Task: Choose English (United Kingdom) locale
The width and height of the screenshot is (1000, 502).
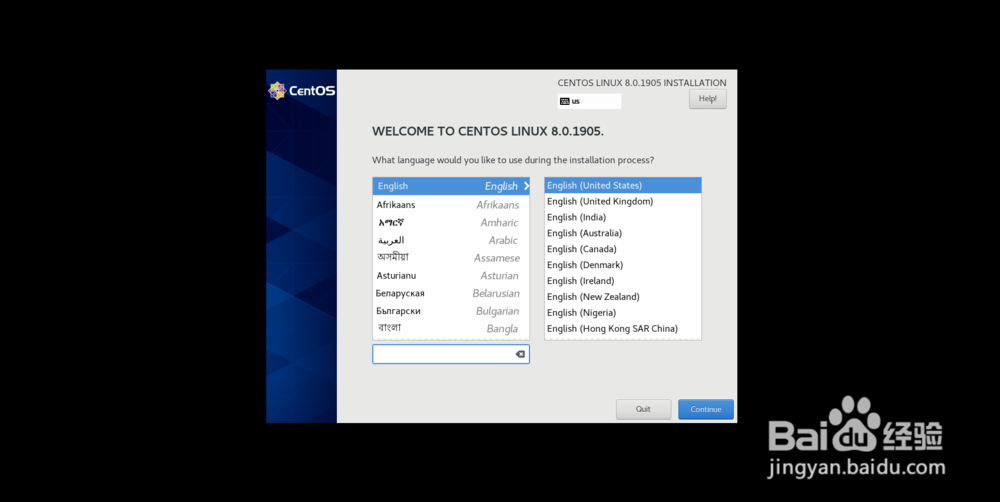Action: 622,202
